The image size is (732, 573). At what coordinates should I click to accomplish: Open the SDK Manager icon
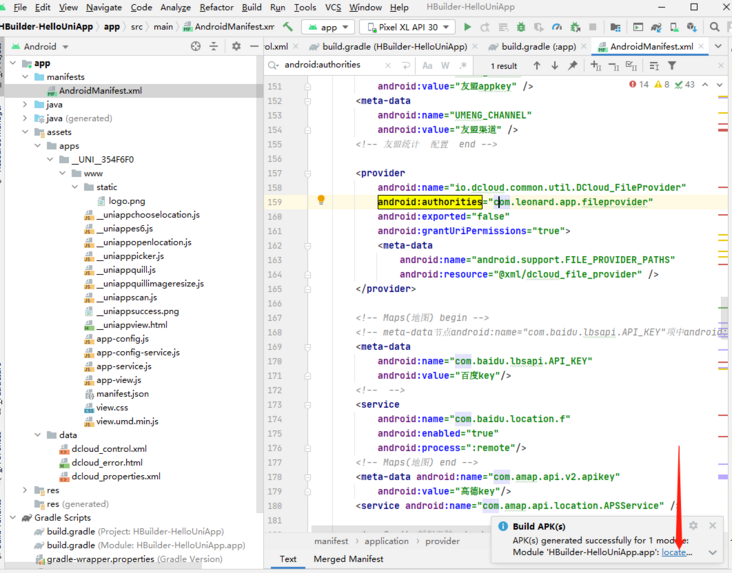click(692, 27)
